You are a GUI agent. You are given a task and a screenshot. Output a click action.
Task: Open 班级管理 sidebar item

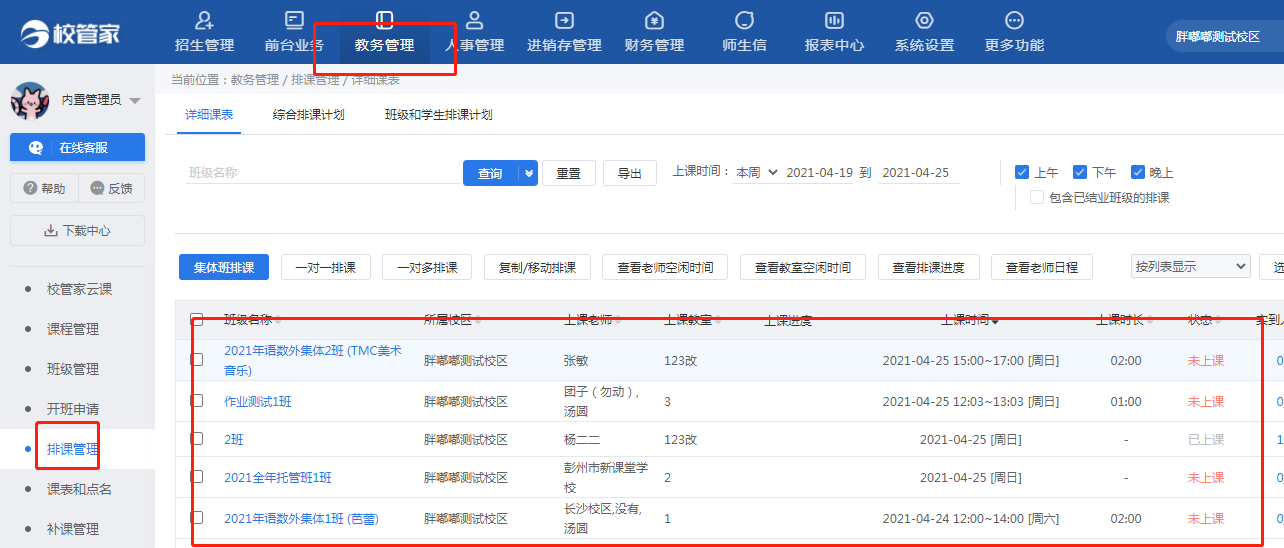click(73, 369)
